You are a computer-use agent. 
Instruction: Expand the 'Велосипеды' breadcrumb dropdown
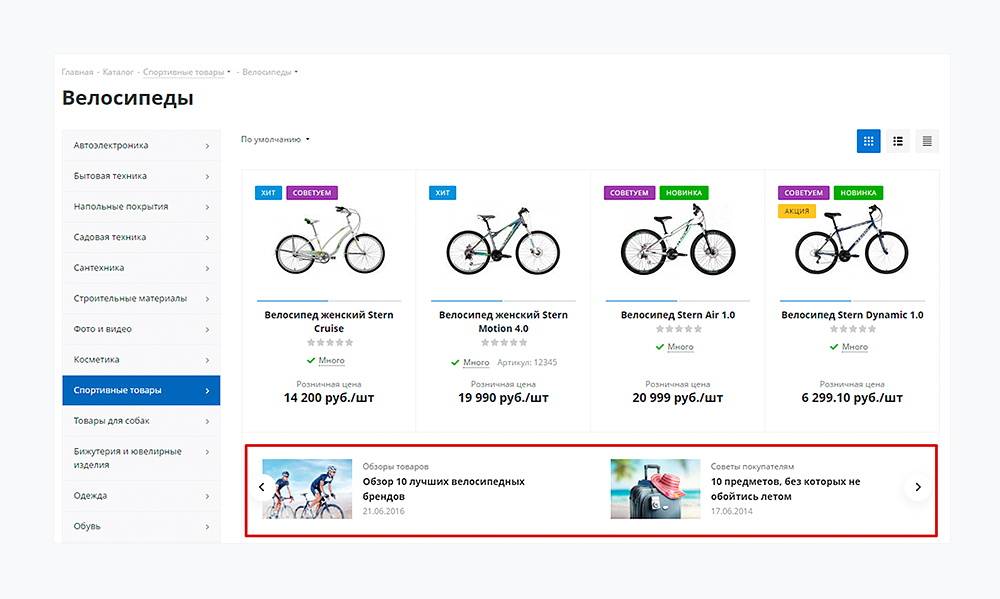click(x=297, y=72)
